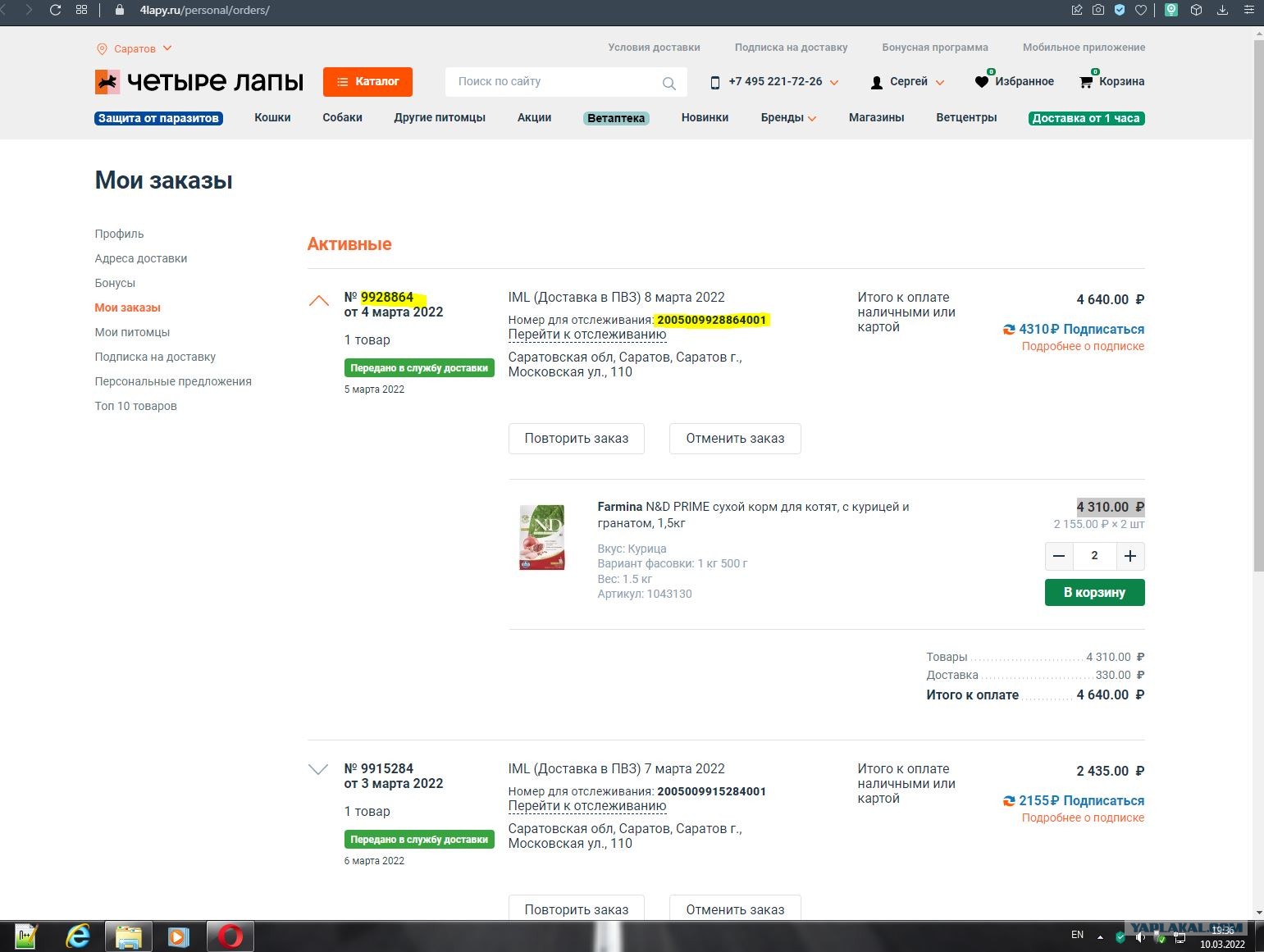Click the phone icon beside number
The image size is (1264, 952).
click(714, 82)
